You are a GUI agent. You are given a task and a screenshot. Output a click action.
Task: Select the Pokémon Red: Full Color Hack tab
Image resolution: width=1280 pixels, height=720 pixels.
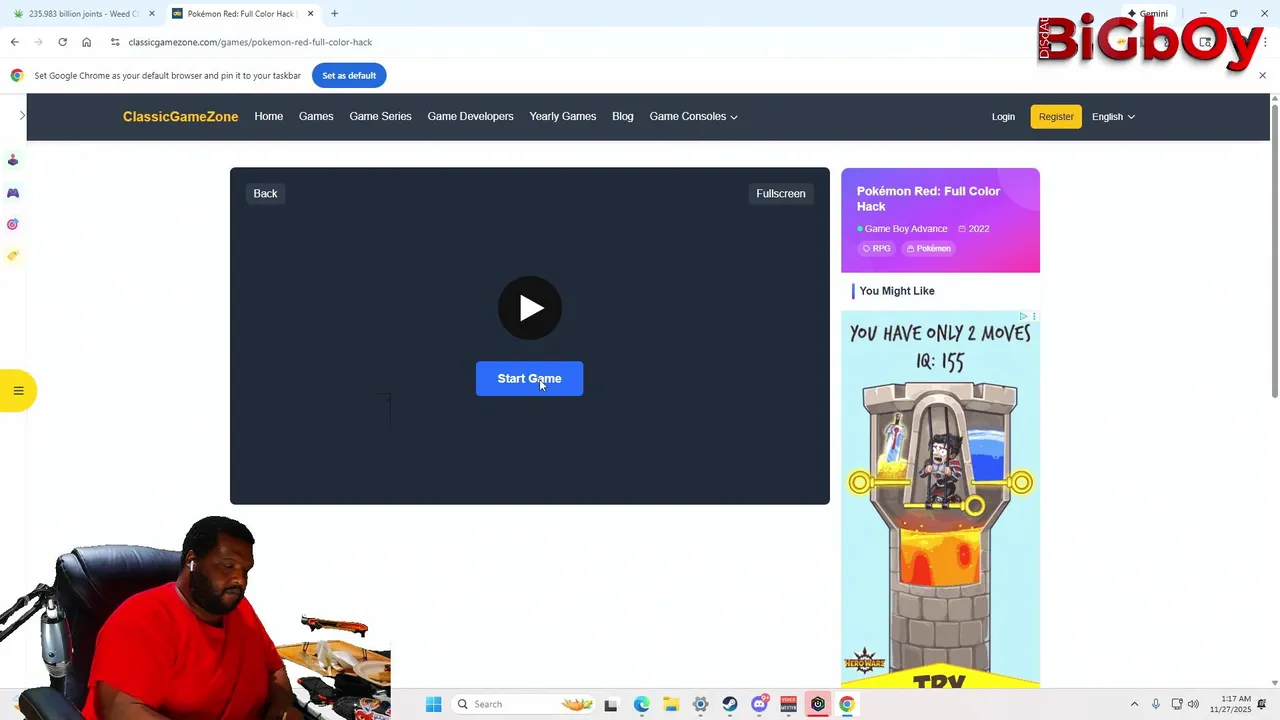(243, 14)
